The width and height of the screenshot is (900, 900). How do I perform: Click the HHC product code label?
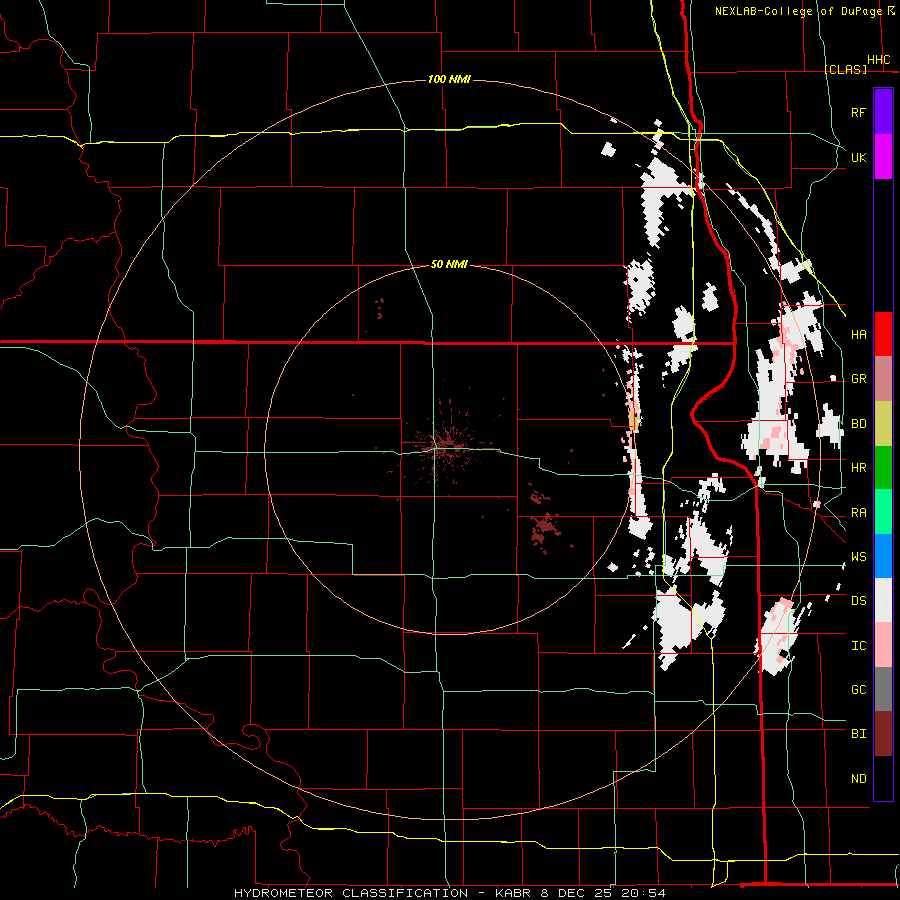coord(878,60)
